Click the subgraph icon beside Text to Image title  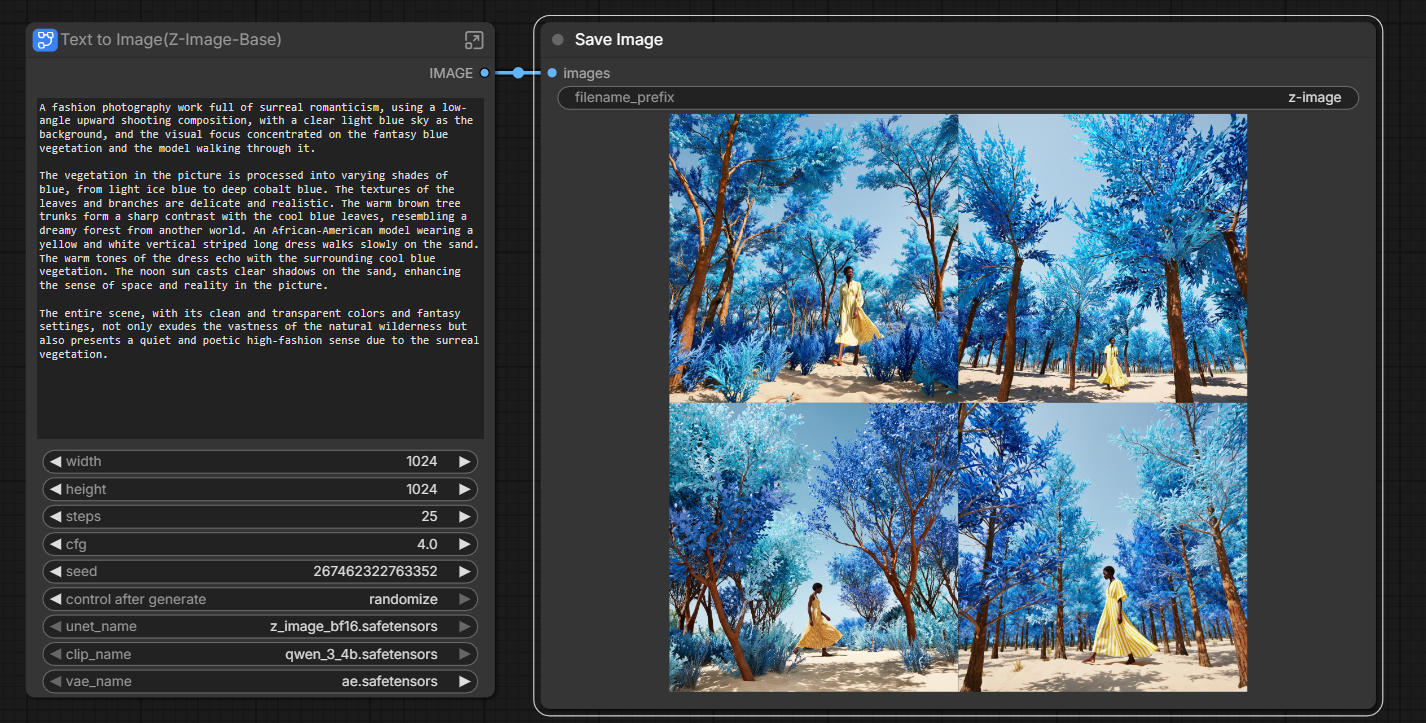point(45,40)
